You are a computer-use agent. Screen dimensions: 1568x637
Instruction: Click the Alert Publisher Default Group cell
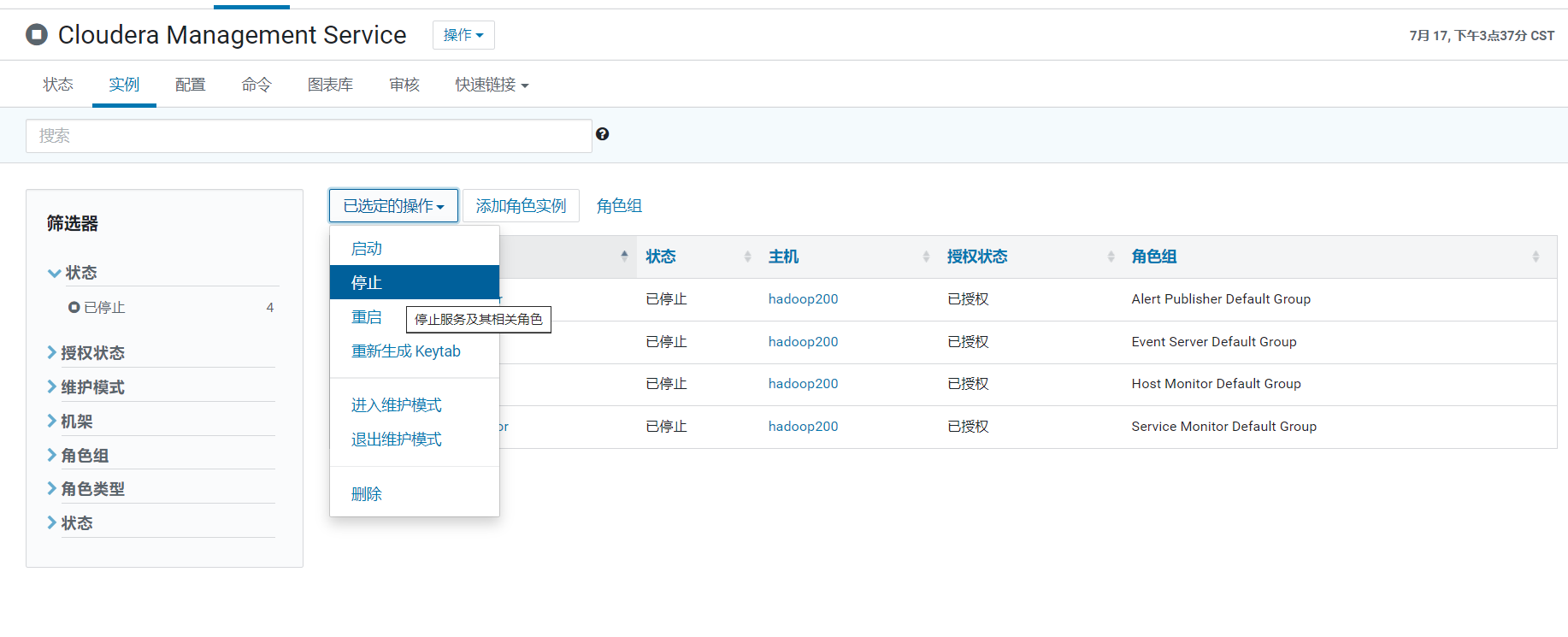tap(1221, 299)
